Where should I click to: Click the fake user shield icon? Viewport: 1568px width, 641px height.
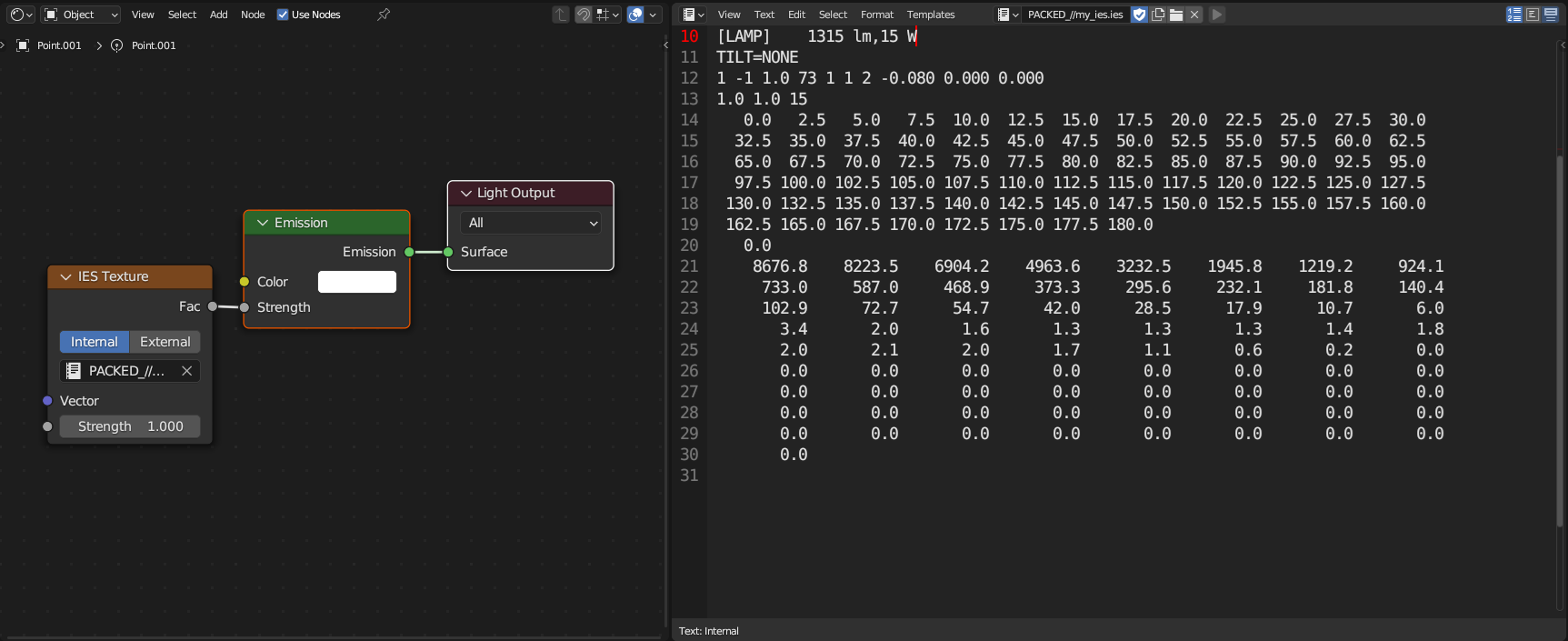1139,15
